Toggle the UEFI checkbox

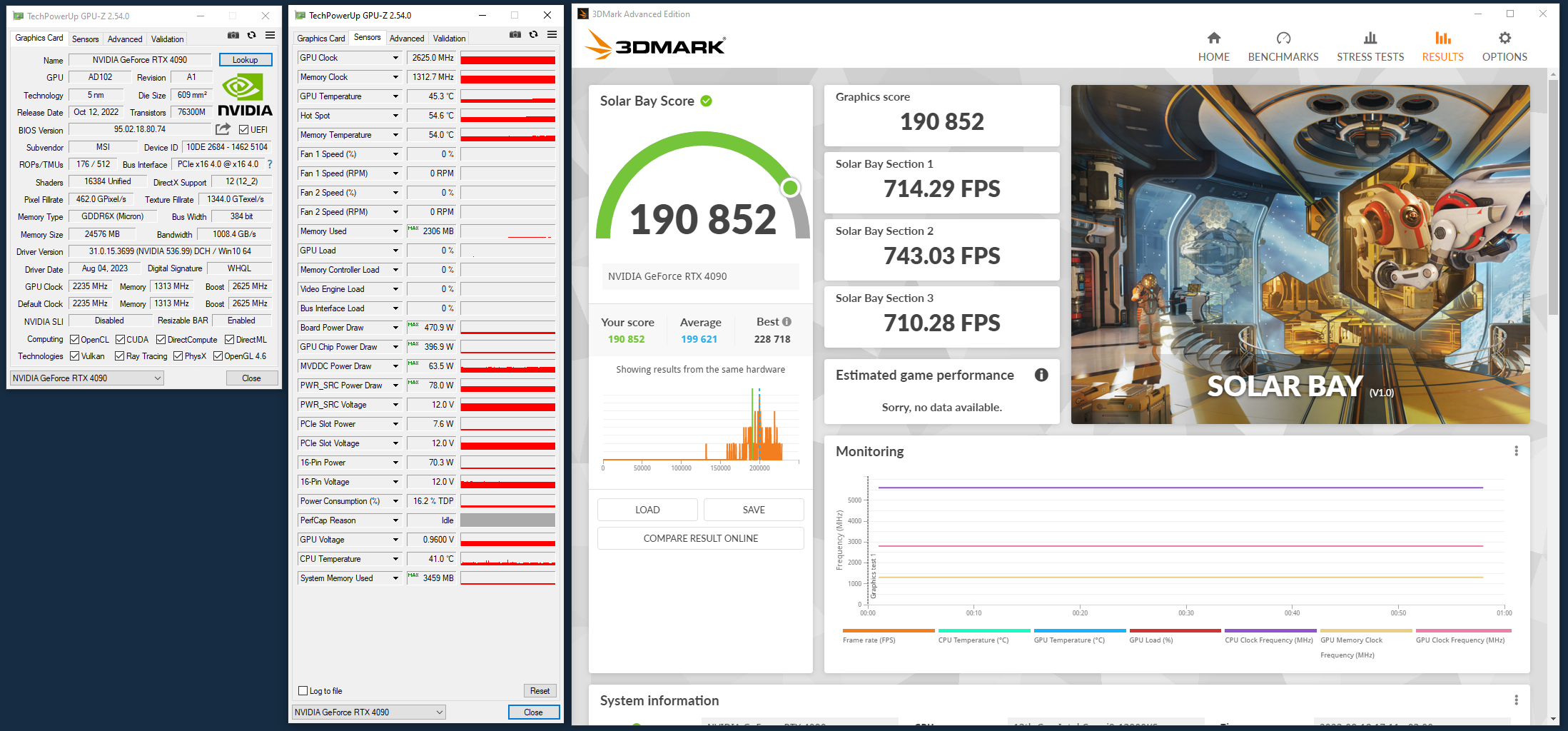click(243, 130)
